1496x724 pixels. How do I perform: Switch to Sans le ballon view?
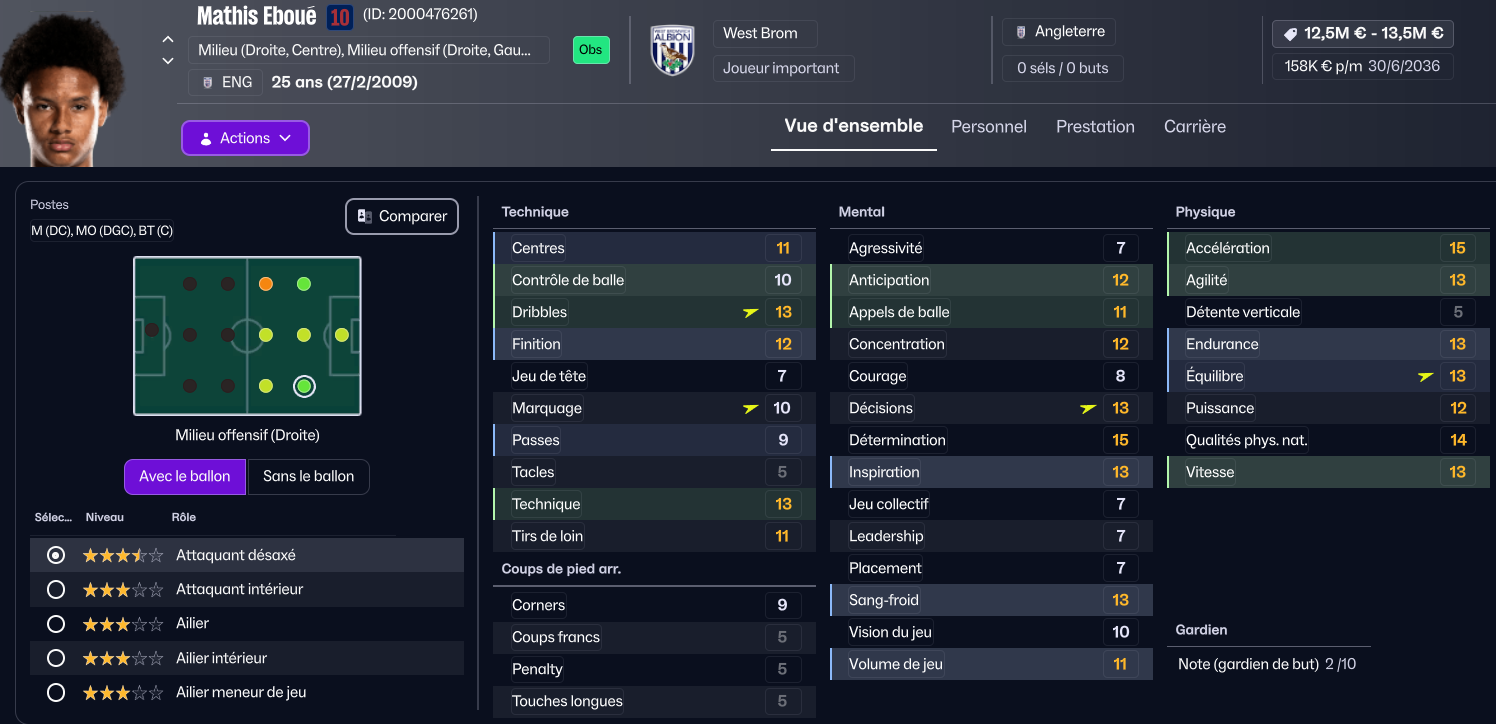coord(308,476)
